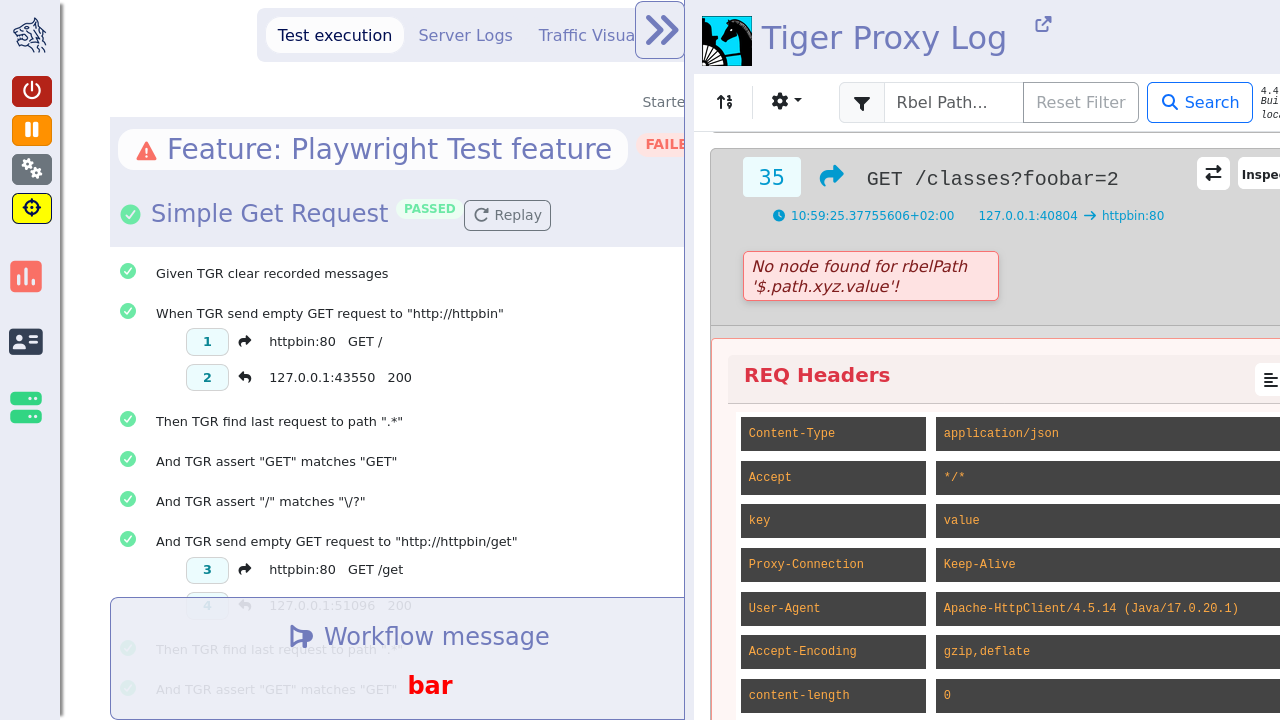This screenshot has height=720, width=1280.
Task: Toggle message sort order icon
Action: pyautogui.click(x=725, y=102)
